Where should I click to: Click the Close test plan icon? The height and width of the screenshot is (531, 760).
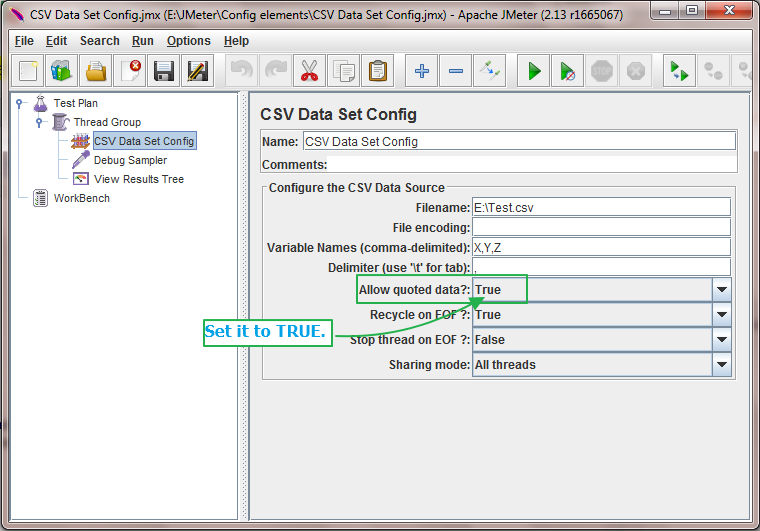click(x=129, y=71)
